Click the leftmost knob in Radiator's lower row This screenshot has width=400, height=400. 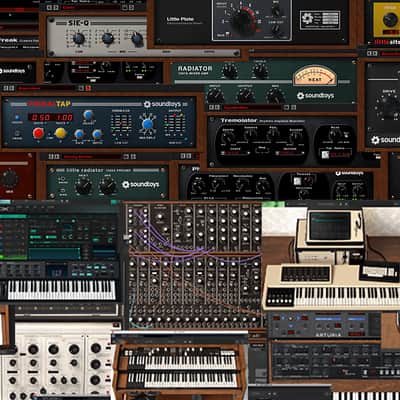(215, 96)
